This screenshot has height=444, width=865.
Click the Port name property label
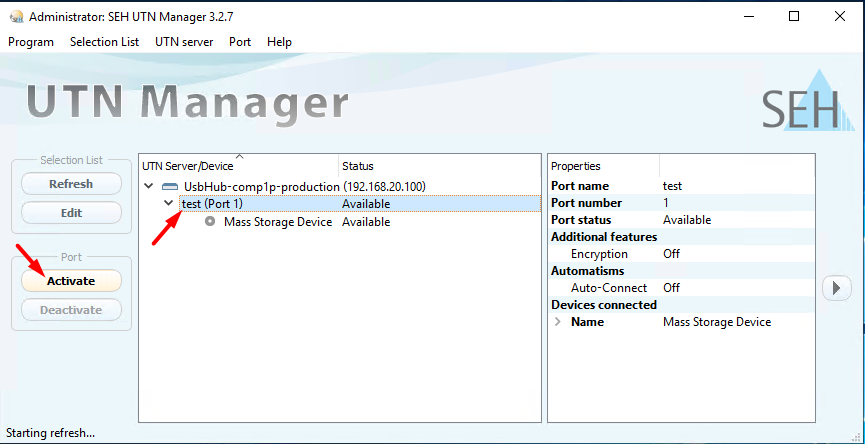tap(580, 186)
